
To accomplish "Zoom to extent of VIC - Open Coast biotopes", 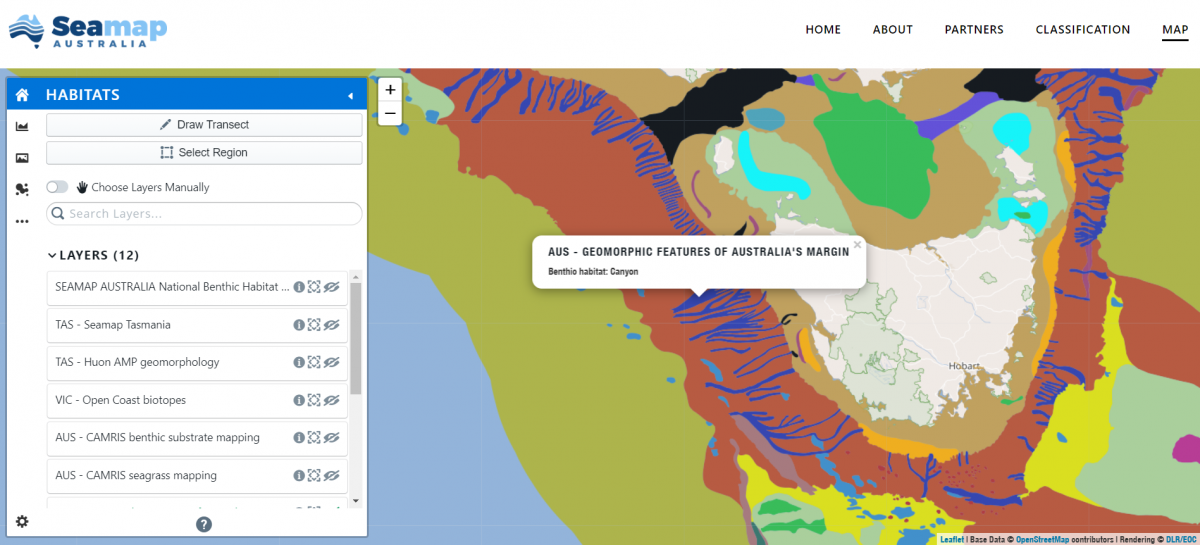I will tap(313, 400).
